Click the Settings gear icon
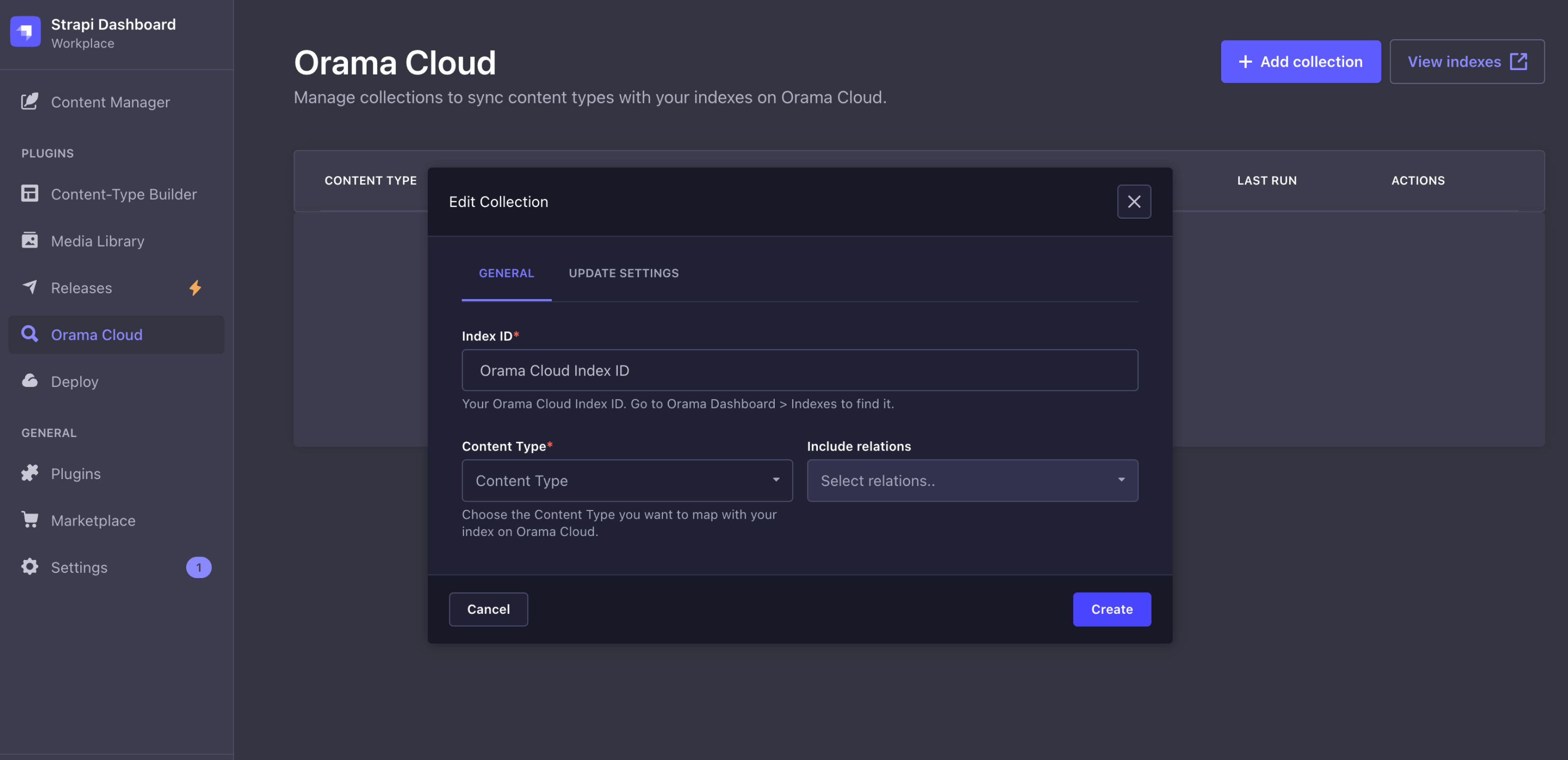Image resolution: width=1568 pixels, height=760 pixels. coord(29,567)
